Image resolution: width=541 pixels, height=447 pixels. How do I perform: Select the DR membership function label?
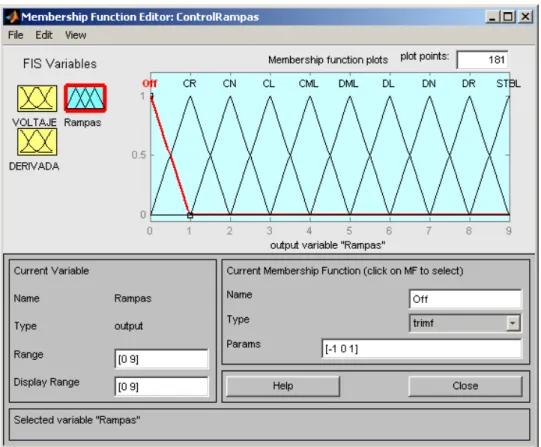469,83
